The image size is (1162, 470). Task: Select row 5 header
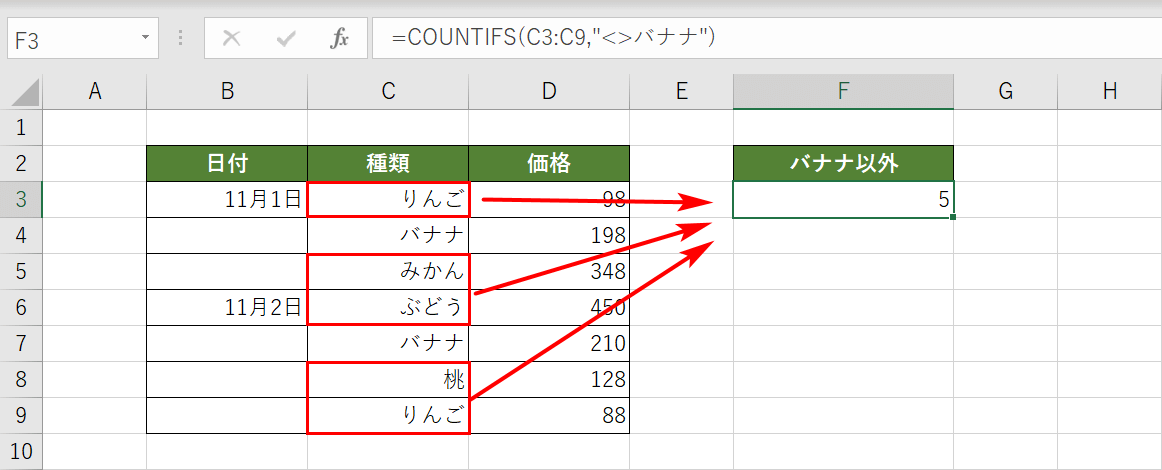21,271
